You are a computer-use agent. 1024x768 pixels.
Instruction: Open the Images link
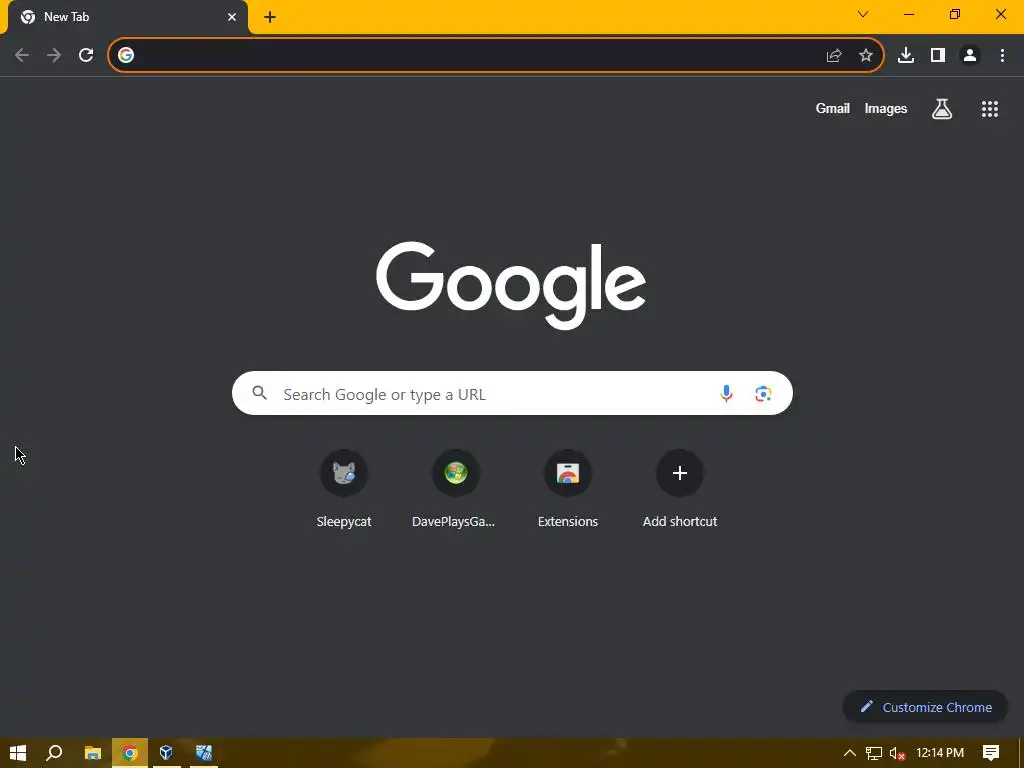(886, 108)
